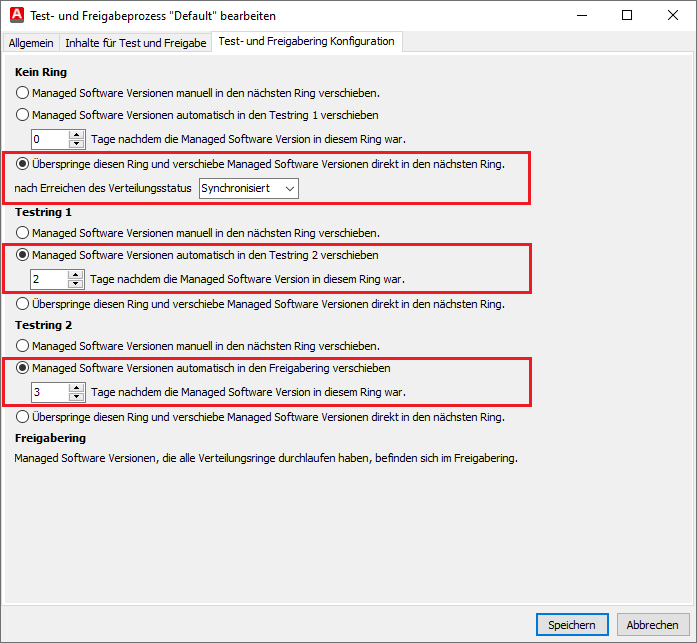Decrease days value in Kein Ring spinner
The height and width of the screenshot is (643, 697).
tap(77, 144)
